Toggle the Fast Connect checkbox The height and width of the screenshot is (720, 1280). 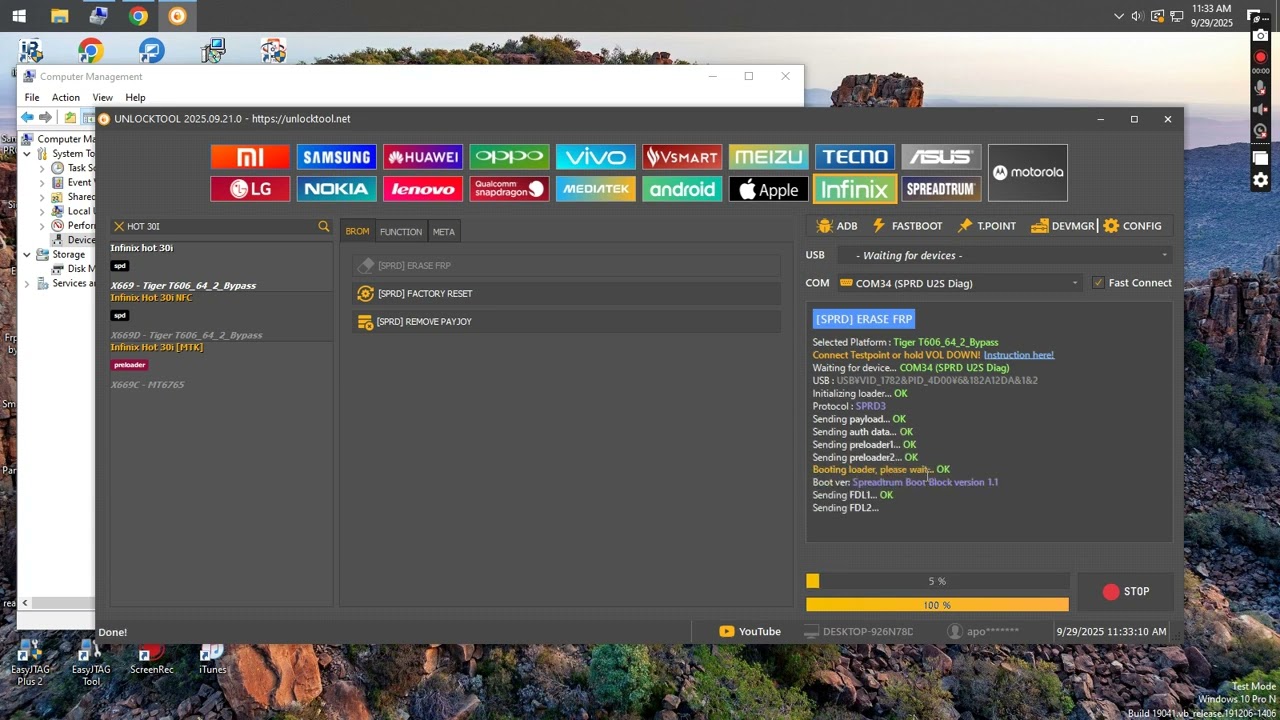pyautogui.click(x=1099, y=283)
